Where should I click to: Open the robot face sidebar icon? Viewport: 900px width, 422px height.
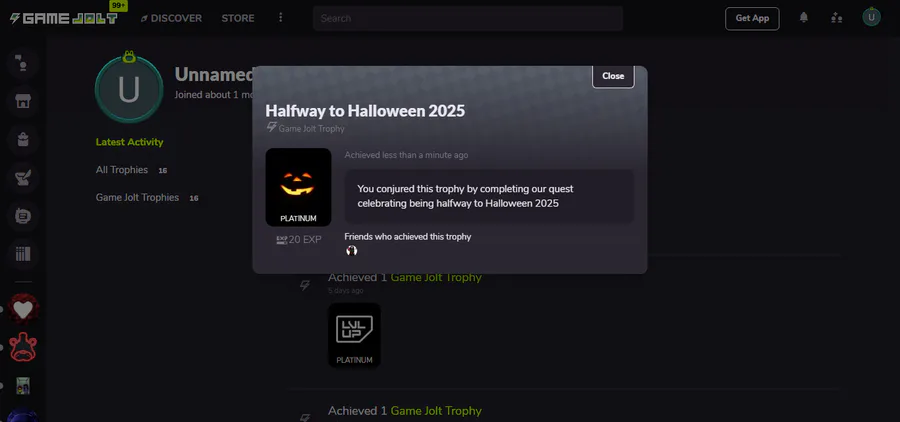click(x=23, y=216)
